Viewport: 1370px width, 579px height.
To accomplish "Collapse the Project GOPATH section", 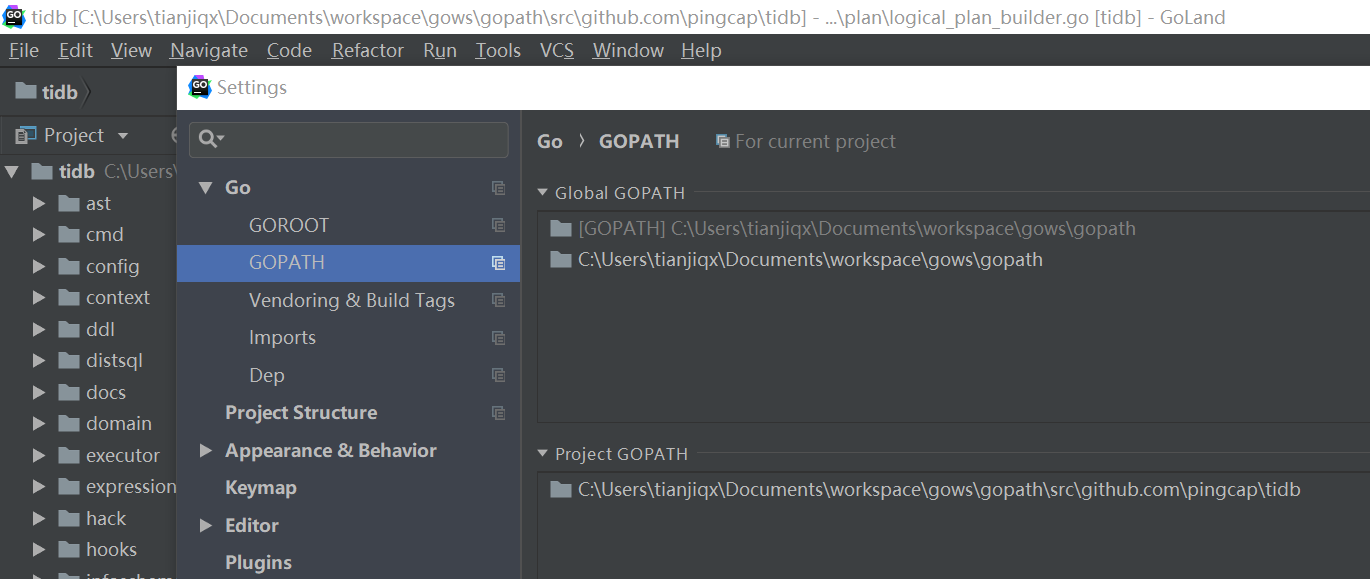I will (543, 454).
